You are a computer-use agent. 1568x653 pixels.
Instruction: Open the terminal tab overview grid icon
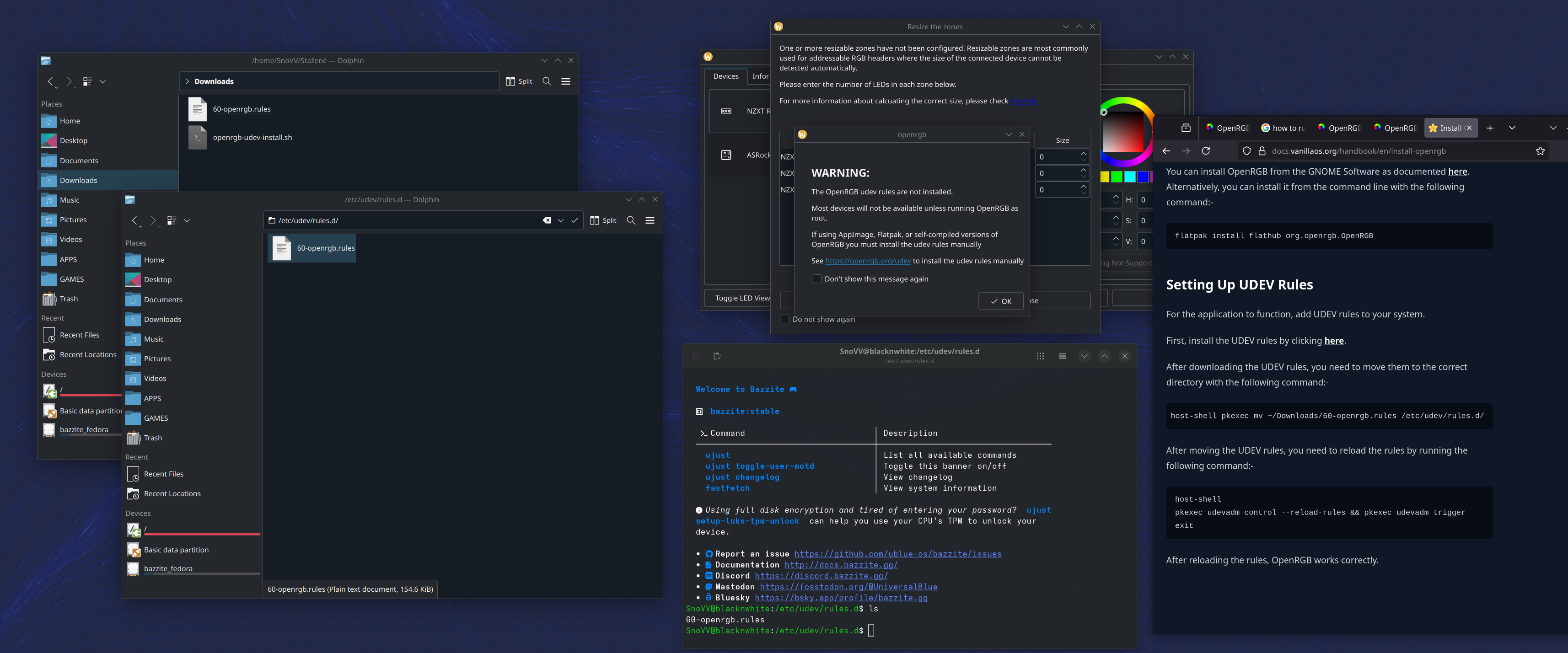pyautogui.click(x=1040, y=356)
